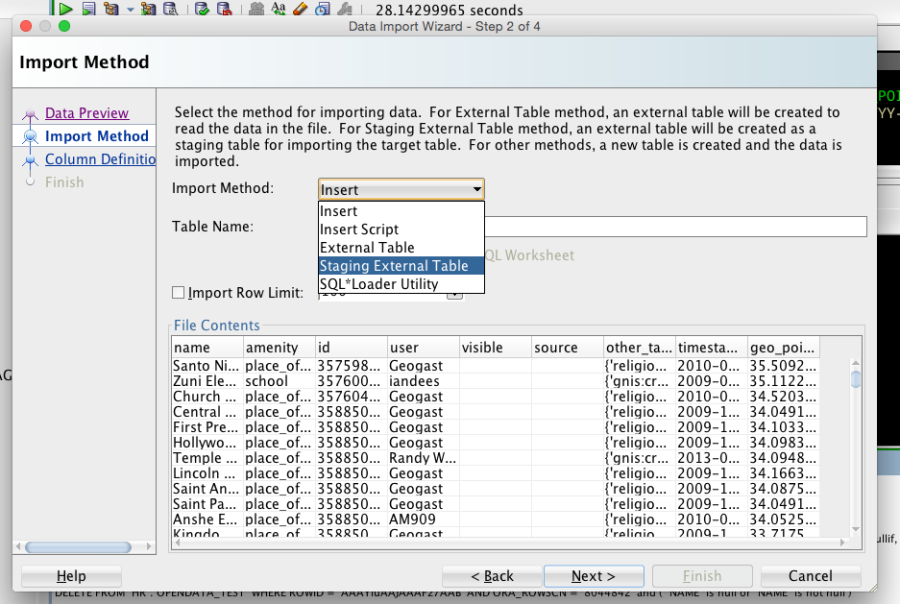This screenshot has height=604, width=900.
Task: Select the 'Anshe E...' name cell
Action: pos(207,520)
